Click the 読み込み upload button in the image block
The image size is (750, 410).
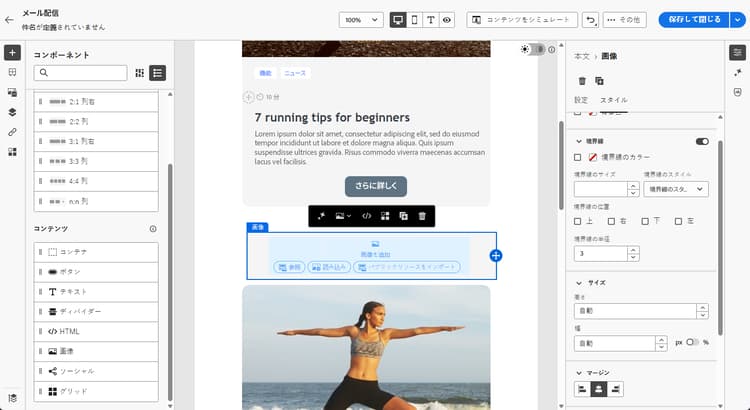(x=329, y=267)
